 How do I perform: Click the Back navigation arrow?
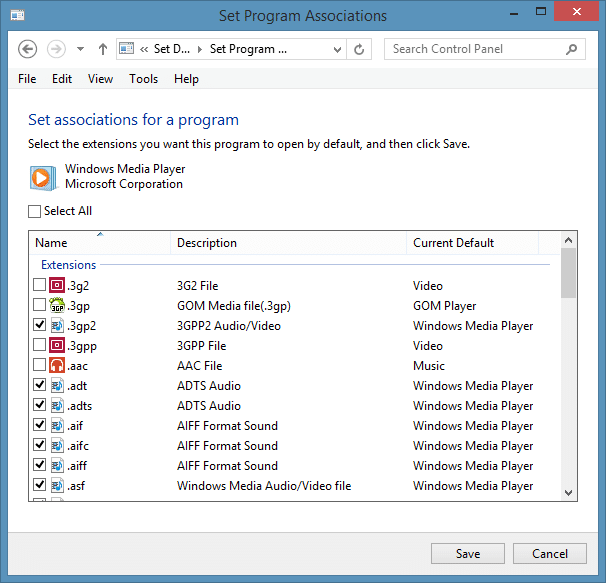(x=27, y=49)
